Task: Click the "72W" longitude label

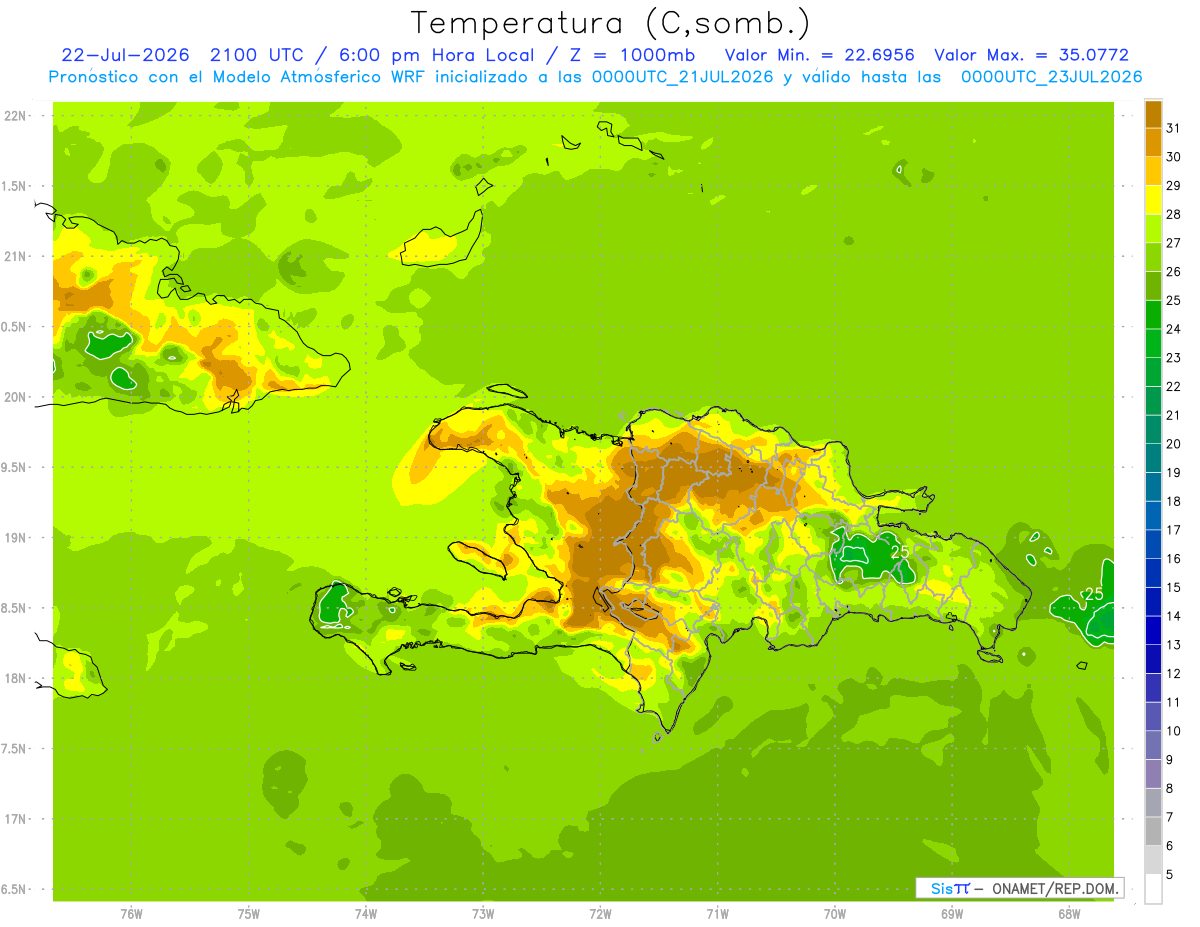Action: [x=600, y=914]
